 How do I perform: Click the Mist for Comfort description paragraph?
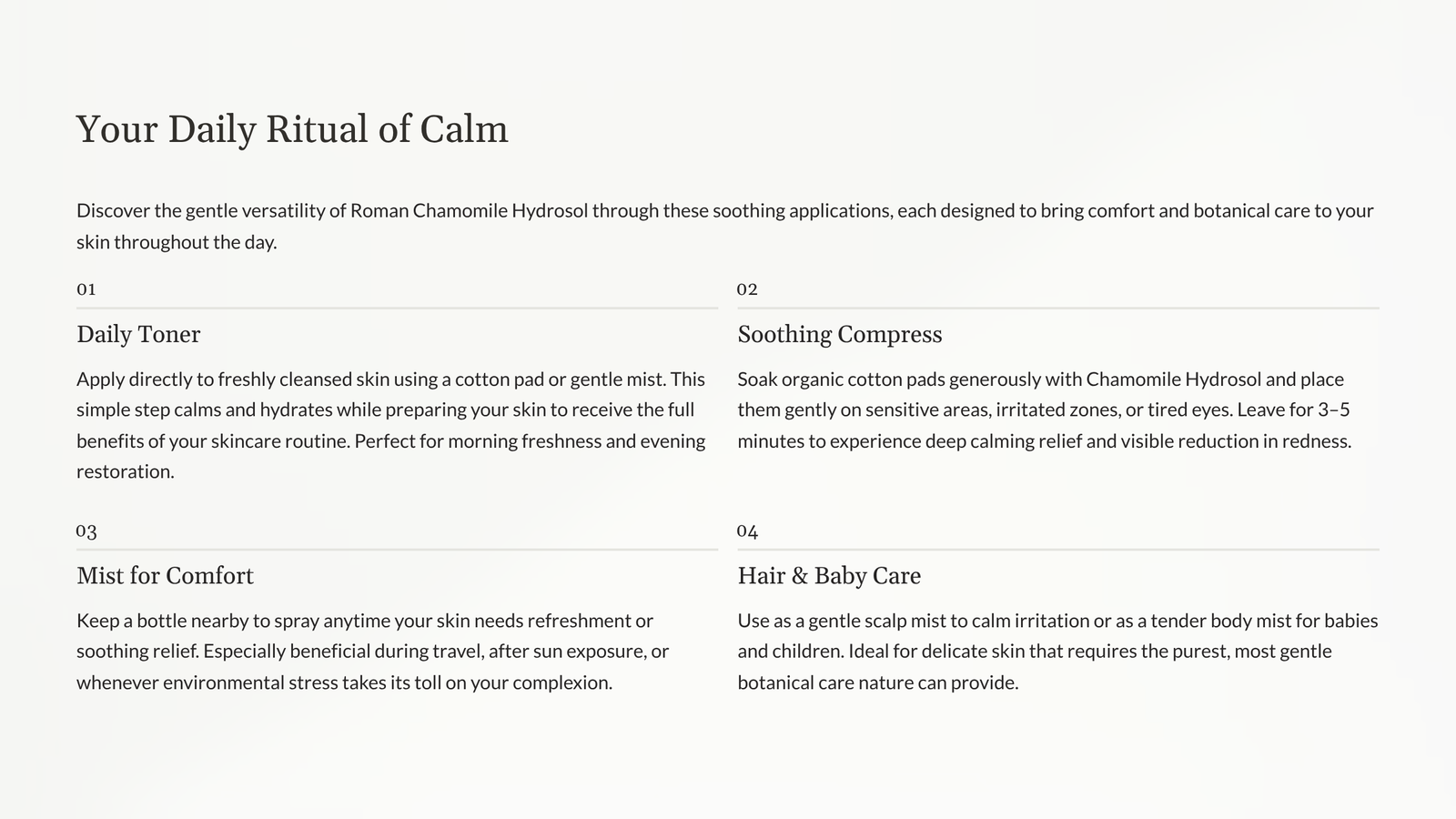pyautogui.click(x=373, y=652)
